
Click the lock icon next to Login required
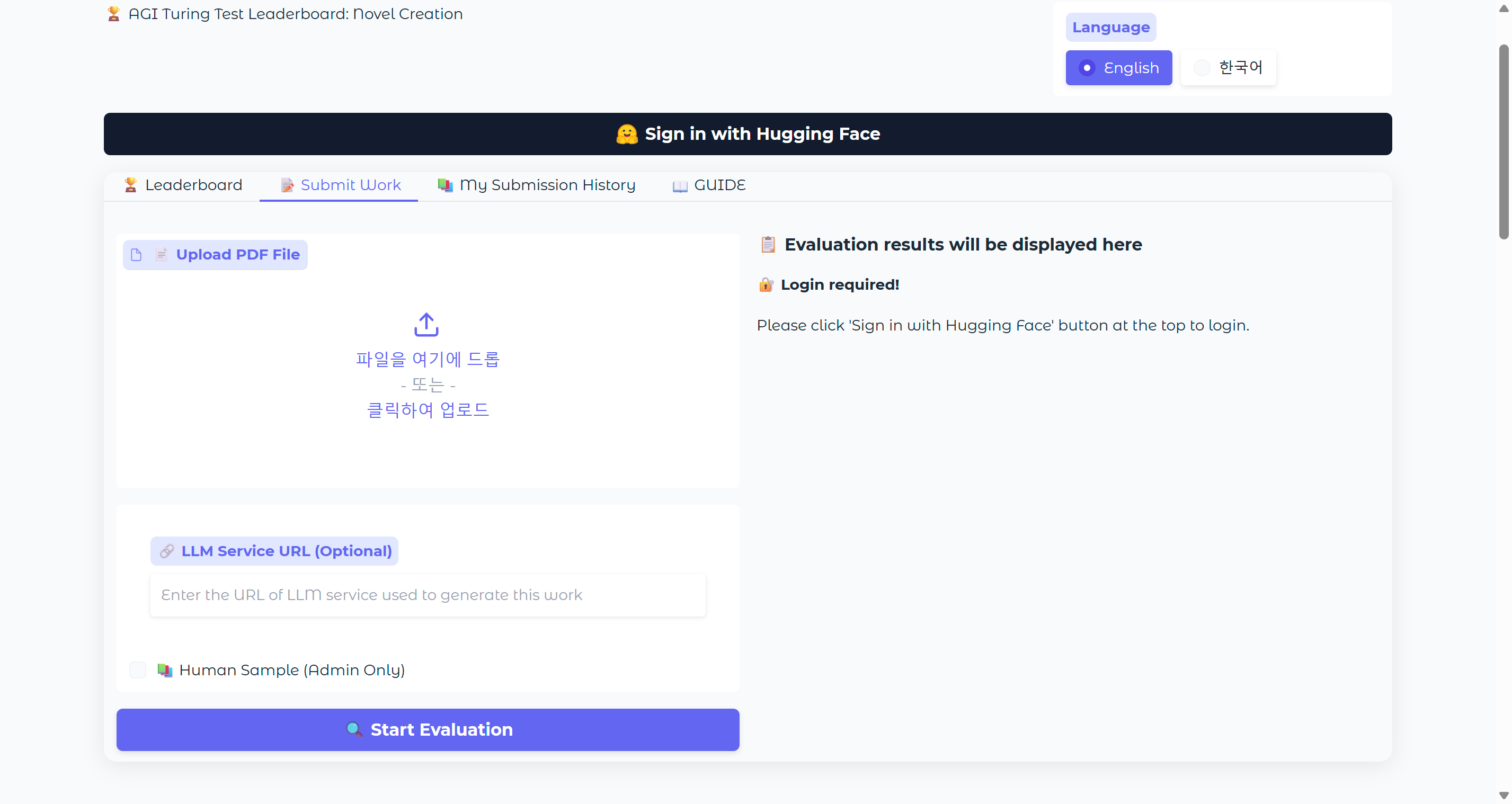point(766,284)
